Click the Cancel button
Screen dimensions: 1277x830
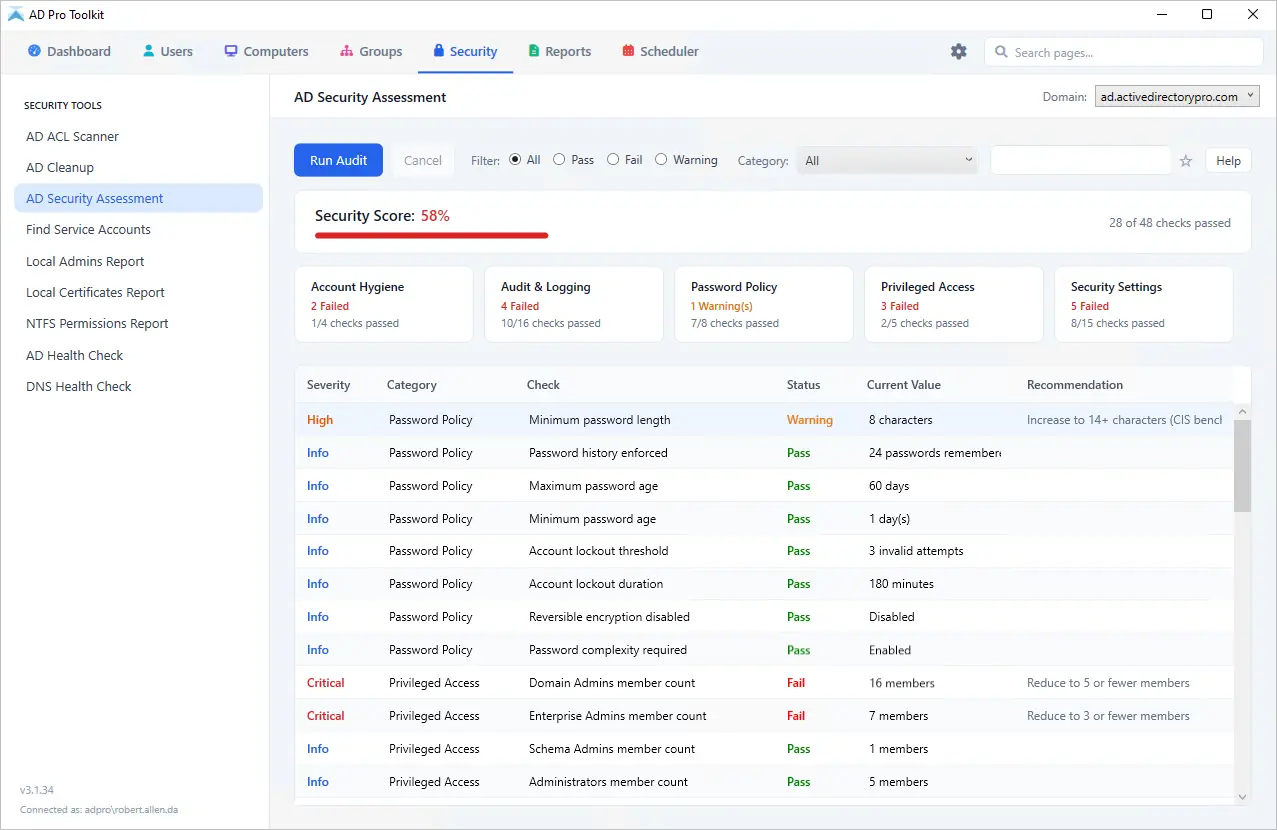coord(423,160)
